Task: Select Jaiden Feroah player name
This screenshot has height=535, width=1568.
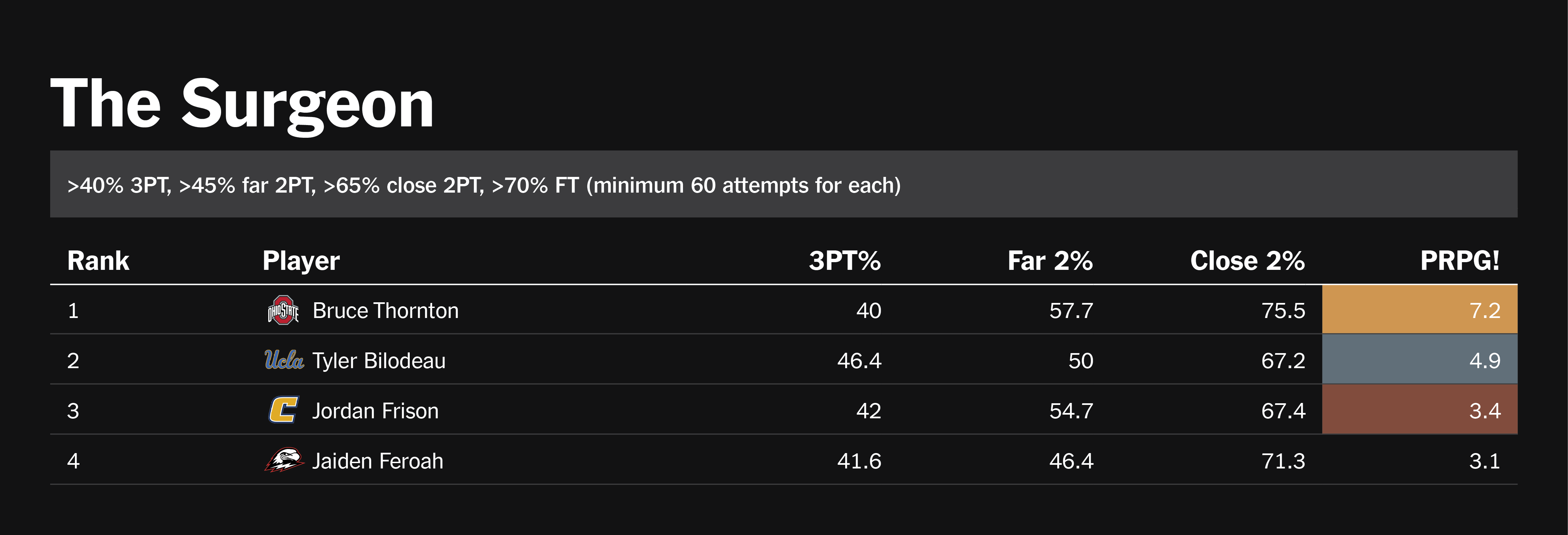Action: tap(377, 461)
